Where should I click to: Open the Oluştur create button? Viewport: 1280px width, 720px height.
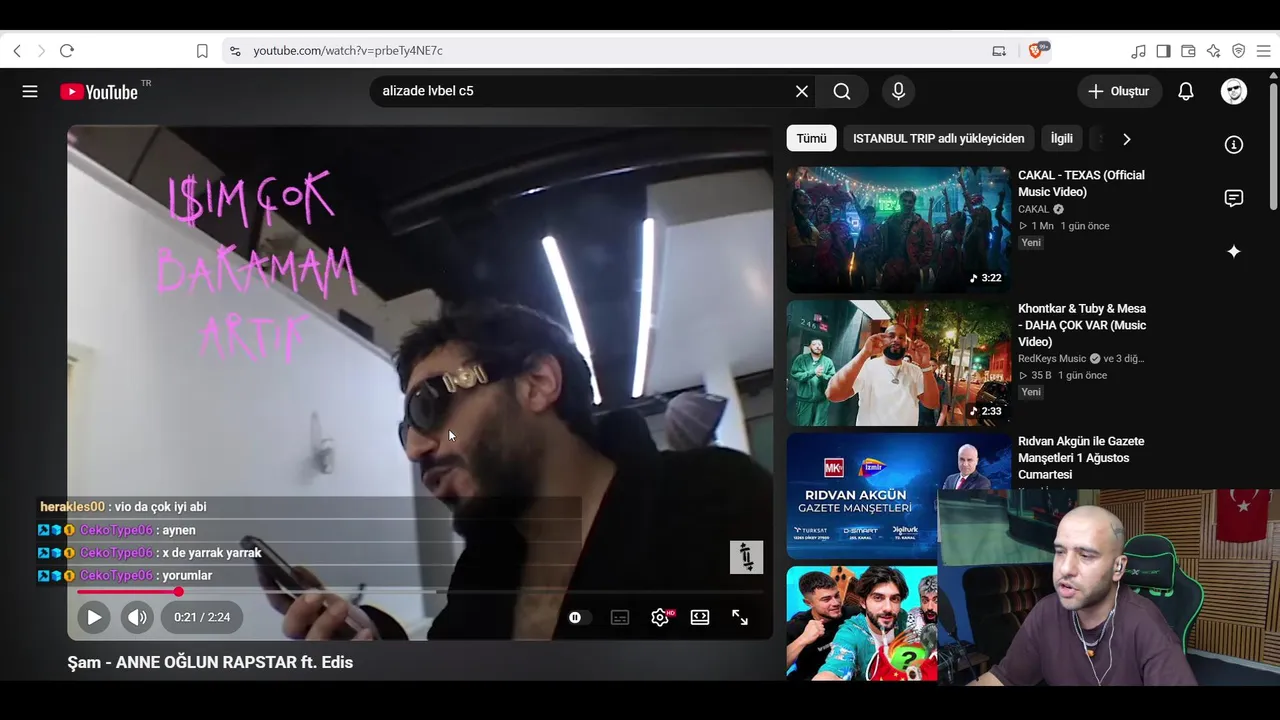click(x=1120, y=91)
